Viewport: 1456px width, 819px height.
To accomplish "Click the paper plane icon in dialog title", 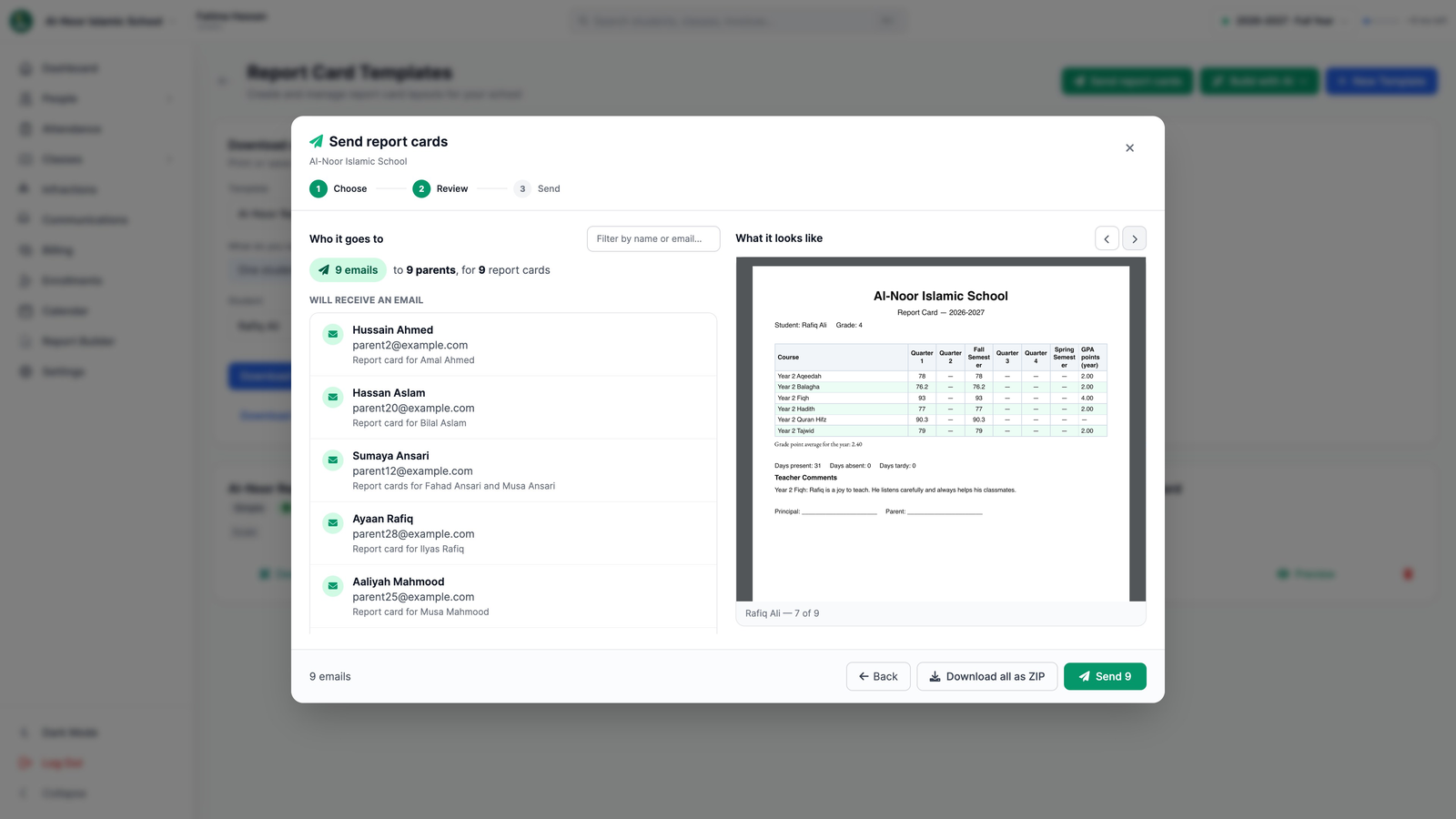I will click(317, 141).
